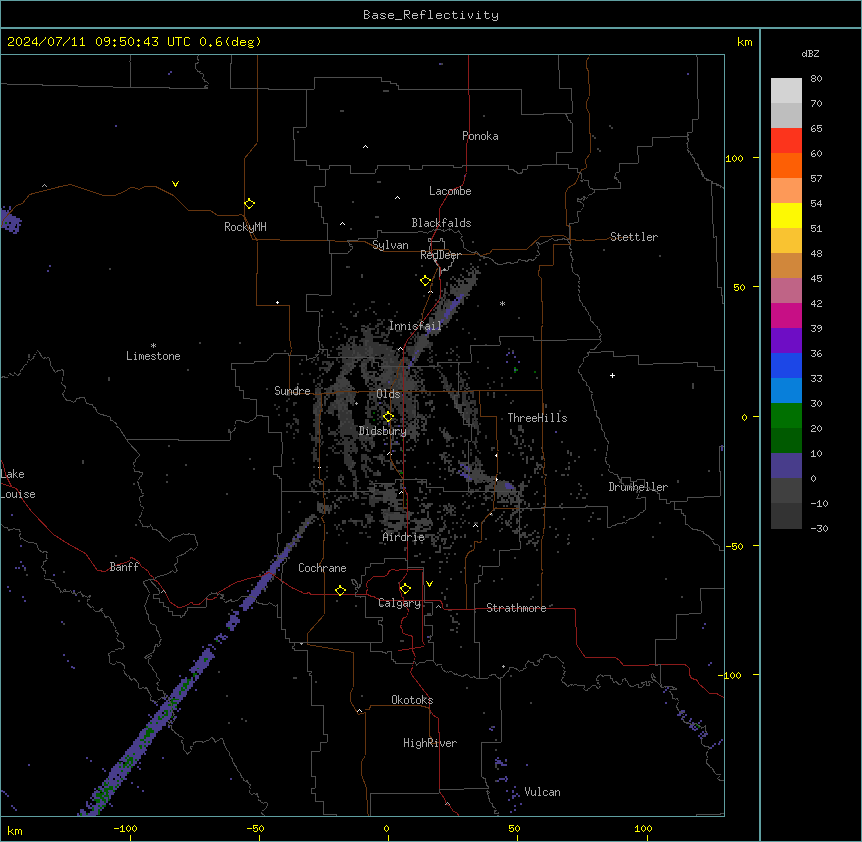Viewport: 862px width, 842px height.
Task: Click the yellow V marker east of Calgary diamond
Action: (429, 584)
